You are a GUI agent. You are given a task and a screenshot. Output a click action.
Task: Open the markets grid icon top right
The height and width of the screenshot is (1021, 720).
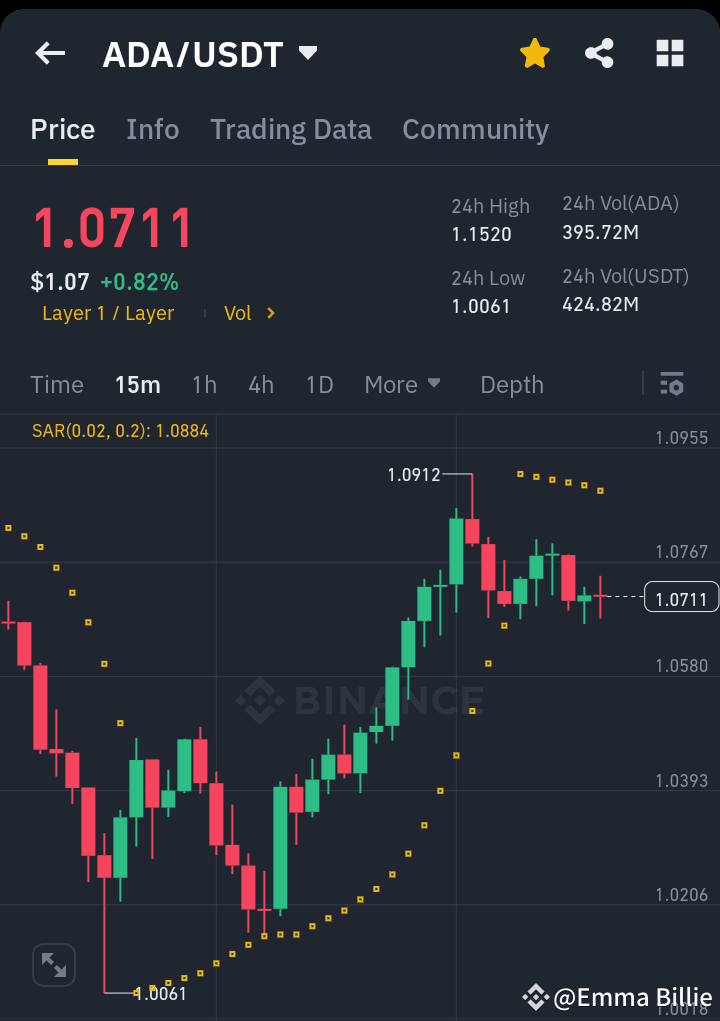668,54
